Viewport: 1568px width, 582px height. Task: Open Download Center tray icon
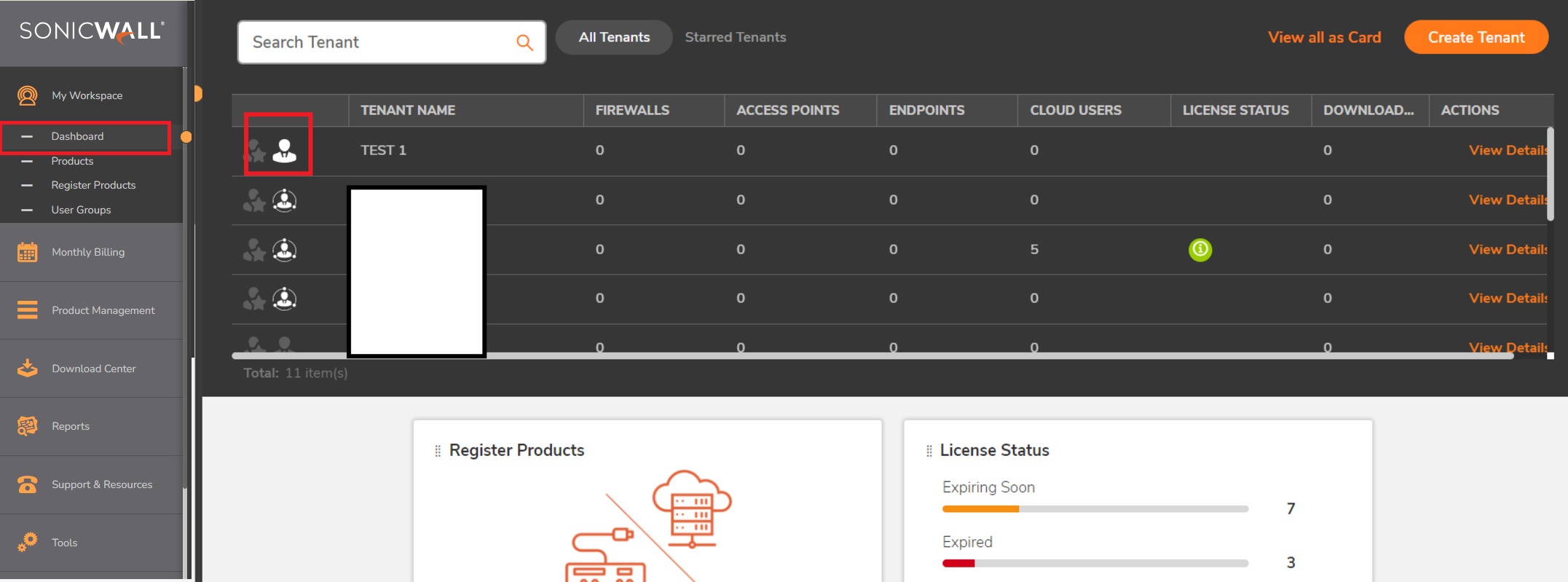click(x=28, y=369)
